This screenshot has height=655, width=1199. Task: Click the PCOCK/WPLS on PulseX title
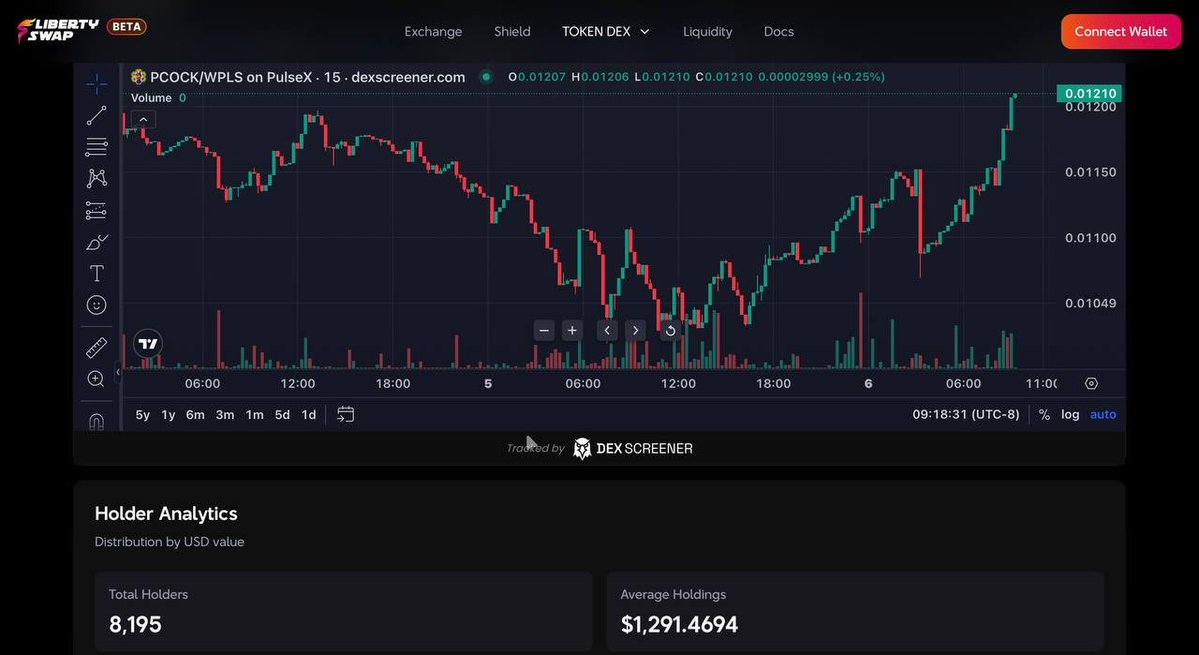pos(307,77)
